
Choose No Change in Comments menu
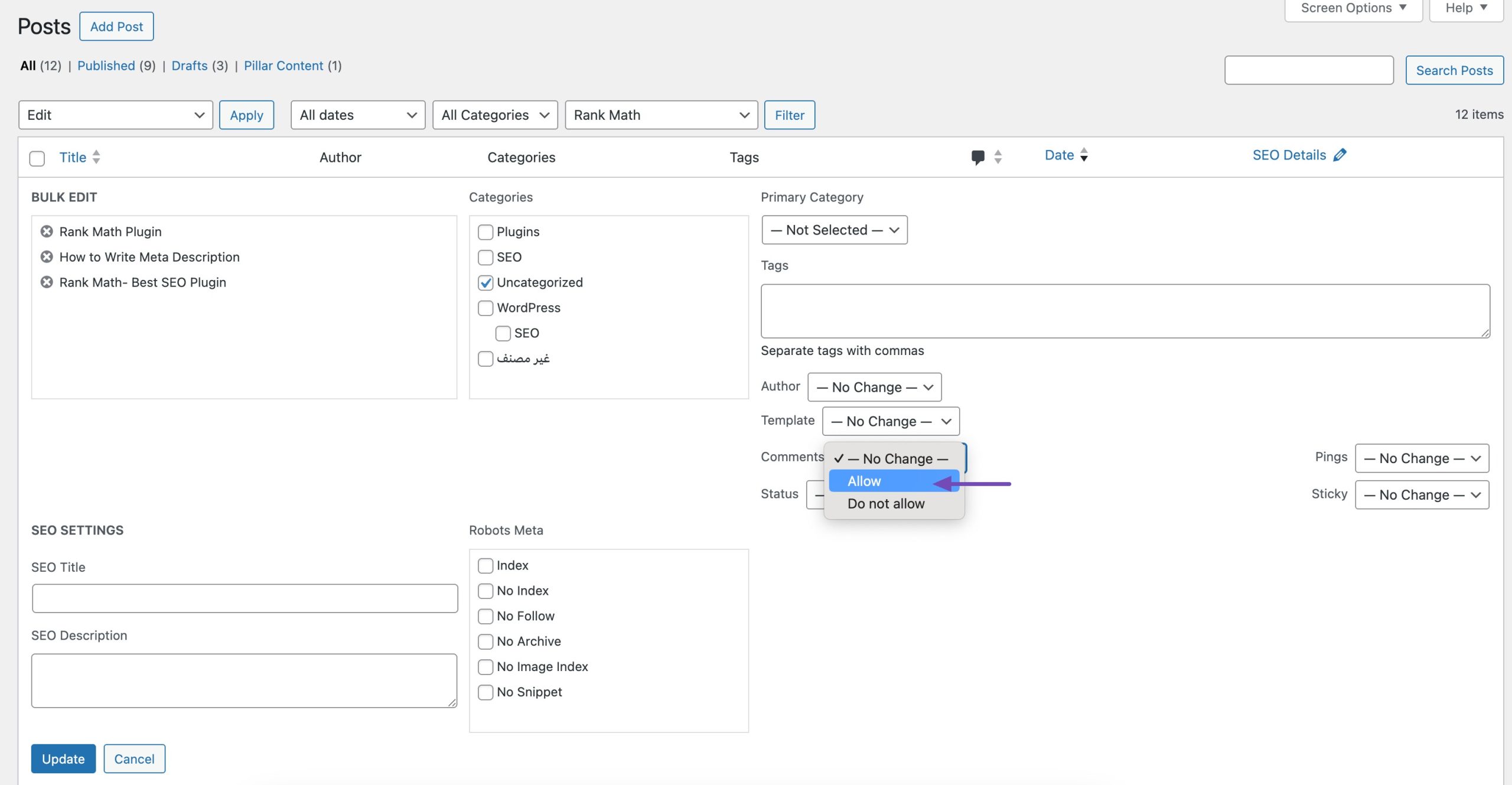[x=894, y=459]
